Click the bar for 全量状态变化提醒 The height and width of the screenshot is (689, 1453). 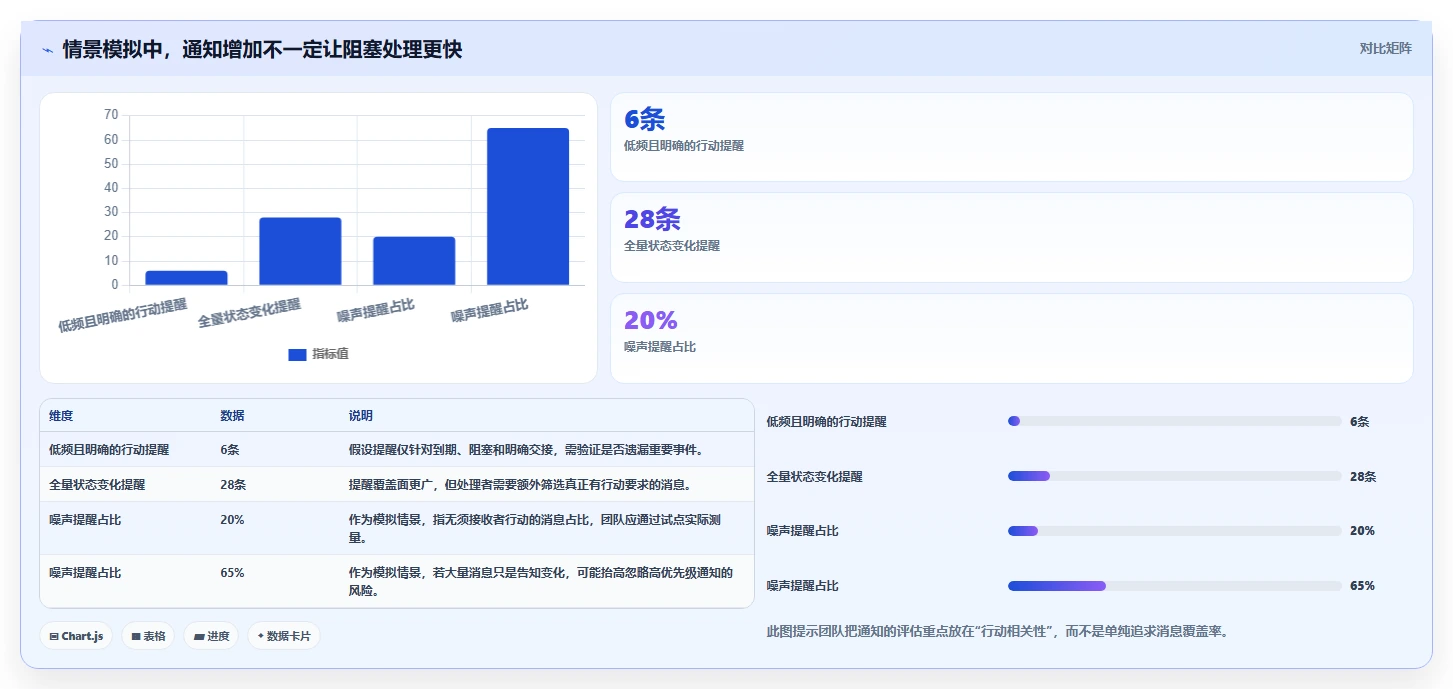pos(300,251)
